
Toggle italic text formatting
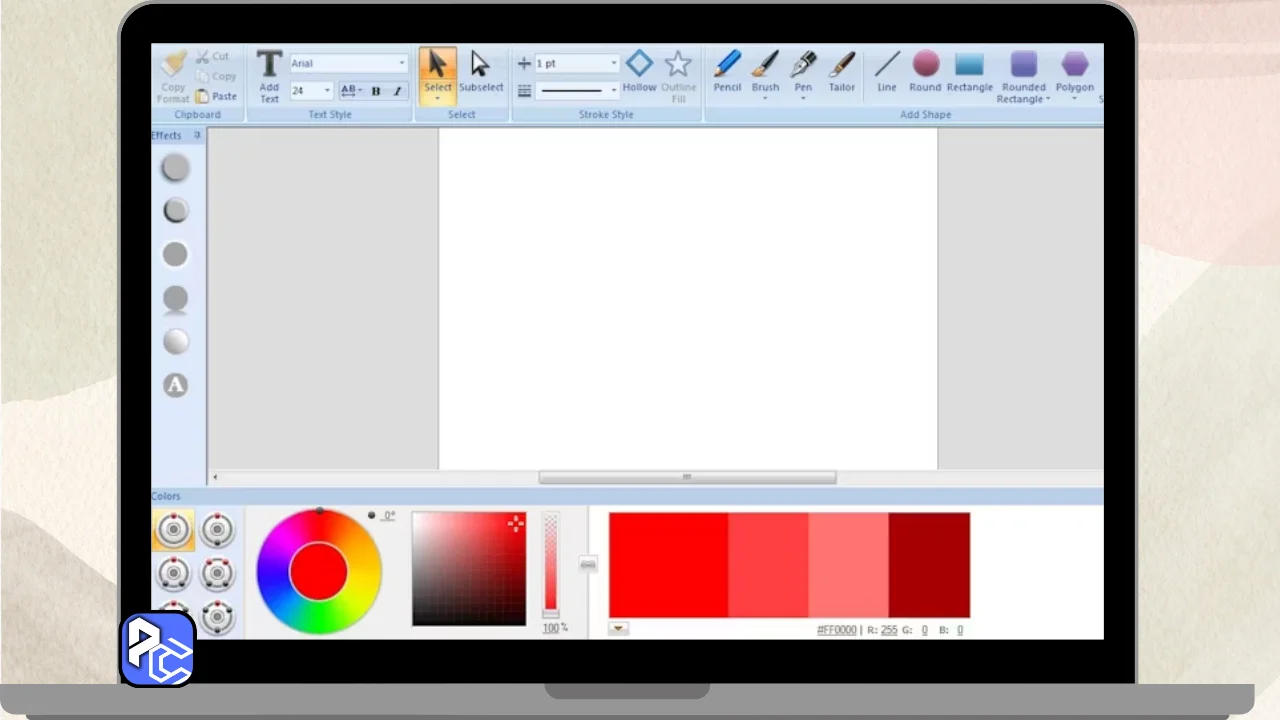click(397, 91)
